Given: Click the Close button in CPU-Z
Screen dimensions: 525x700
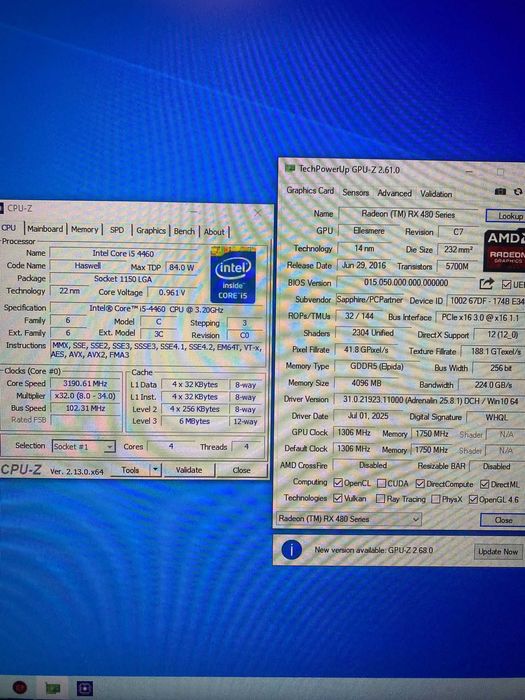Looking at the screenshot, I should coord(242,470).
